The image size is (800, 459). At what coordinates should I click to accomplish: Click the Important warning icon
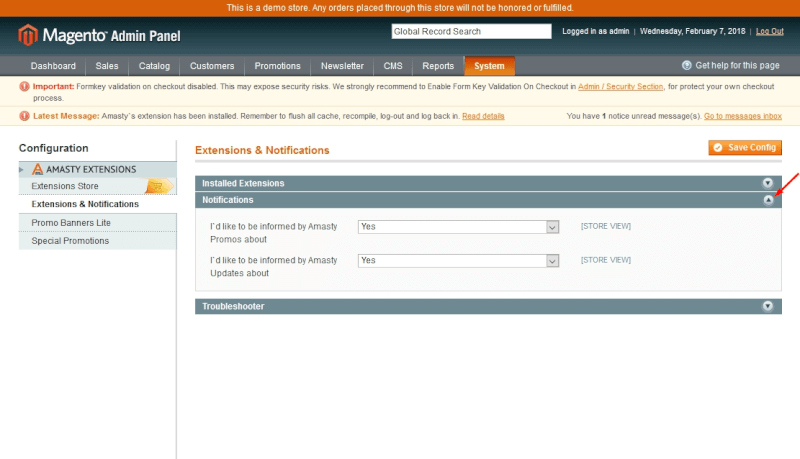point(24,86)
